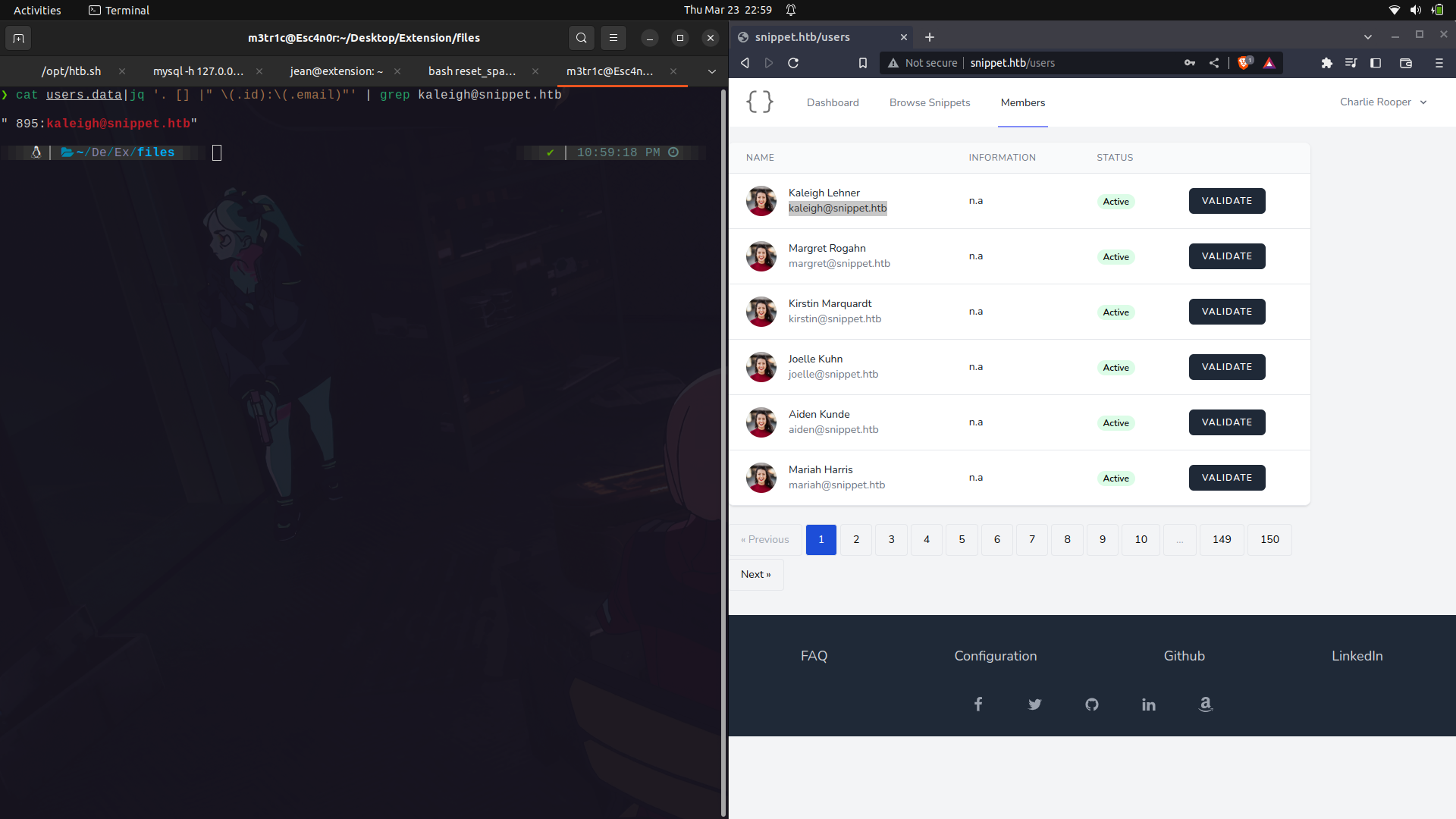The image size is (1456, 819).
Task: Open the browser extensions puzzle icon
Action: pyautogui.click(x=1326, y=63)
